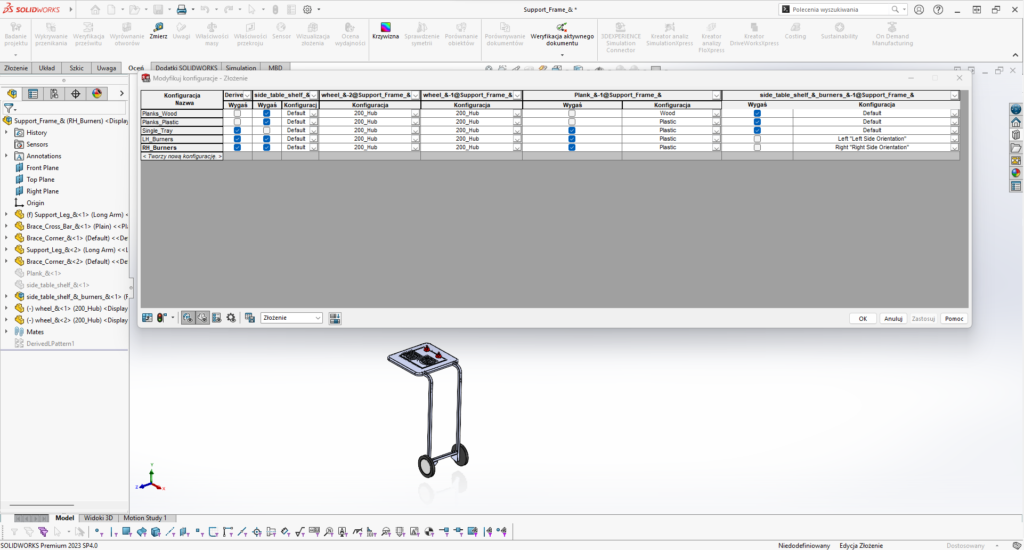Open the Złożenie dropdown in dialog toolbar
This screenshot has height=550, width=1024.
click(291, 318)
